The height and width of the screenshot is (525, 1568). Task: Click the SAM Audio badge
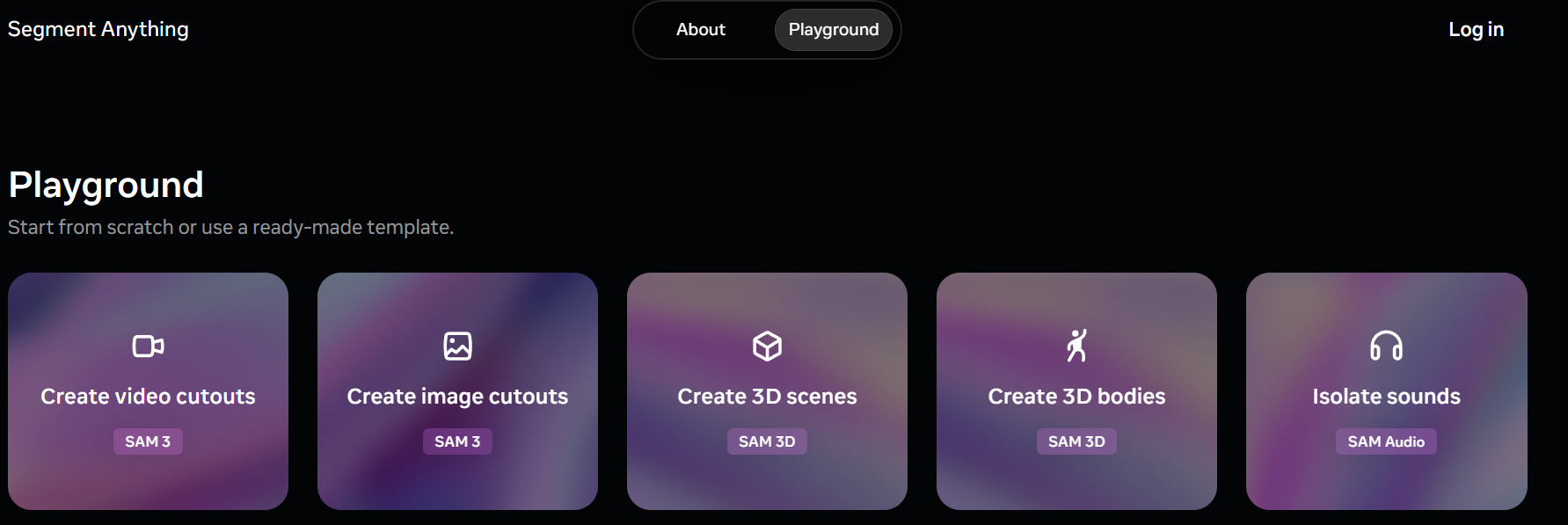click(1386, 441)
